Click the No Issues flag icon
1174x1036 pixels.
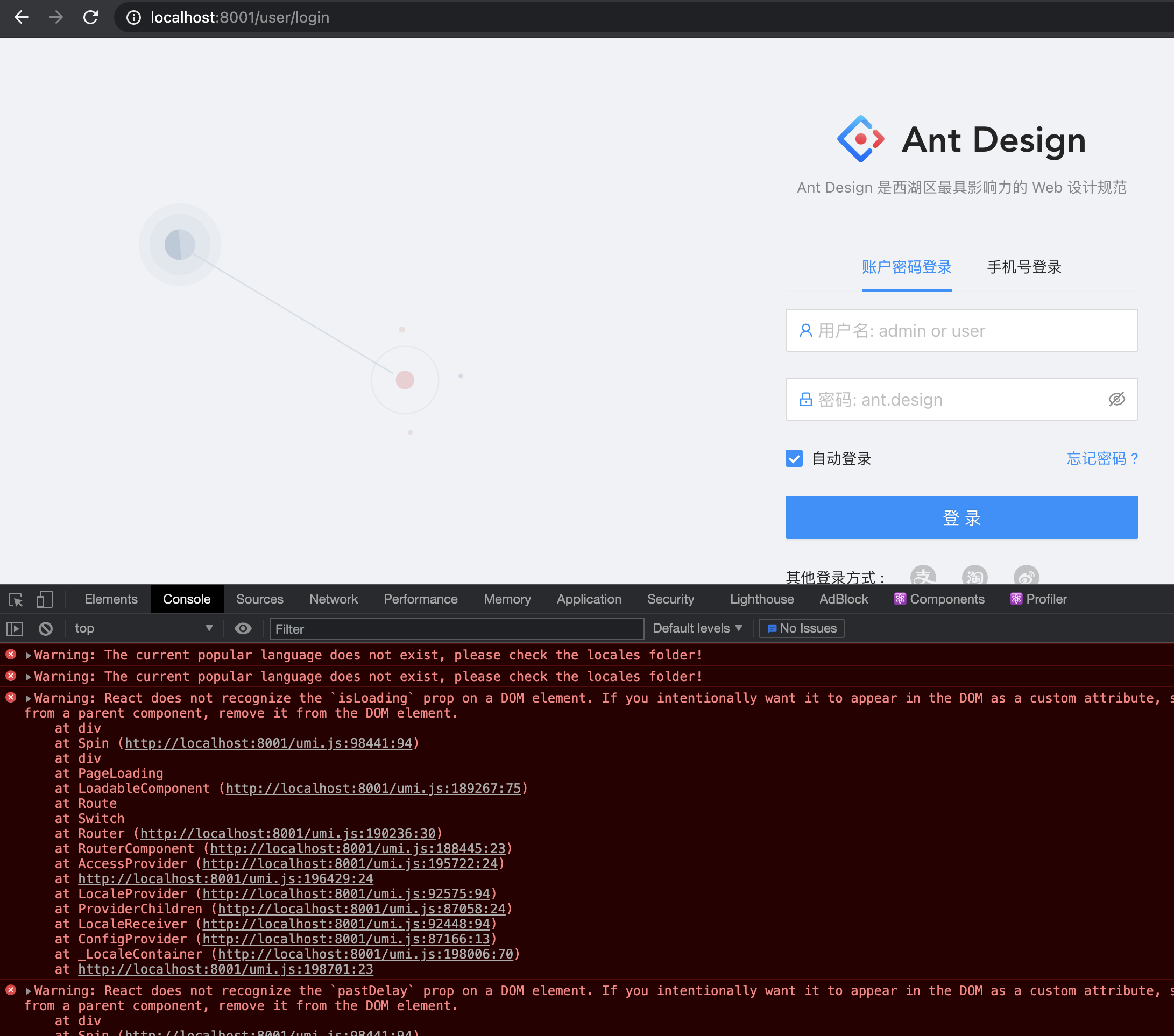coord(772,629)
